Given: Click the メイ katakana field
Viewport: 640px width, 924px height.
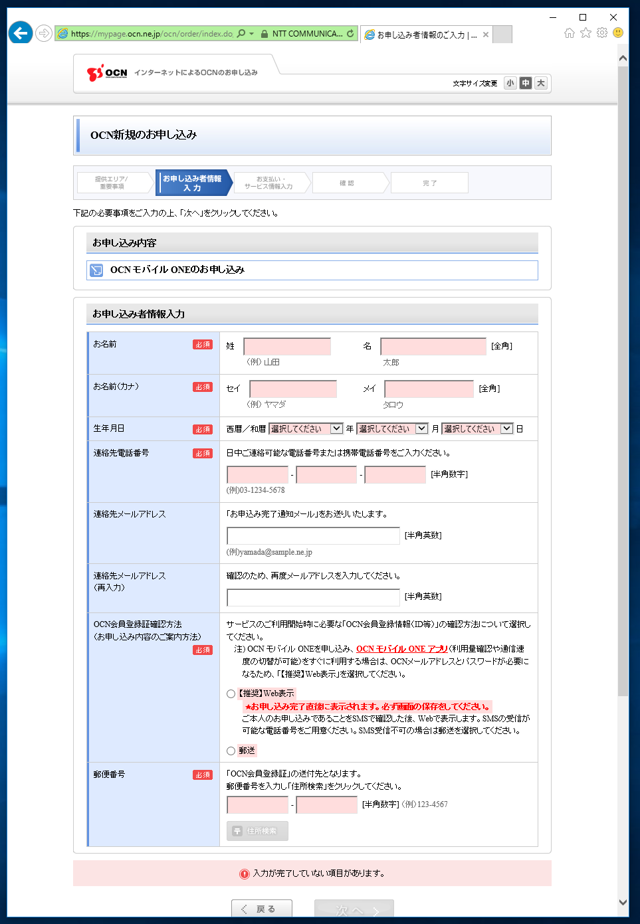Looking at the screenshot, I should pyautogui.click(x=429, y=389).
